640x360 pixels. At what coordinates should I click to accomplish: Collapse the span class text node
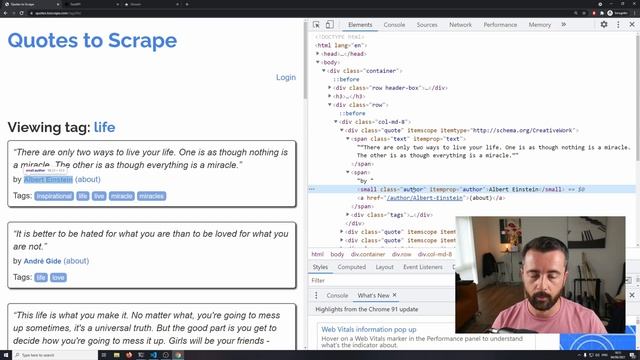click(348, 138)
